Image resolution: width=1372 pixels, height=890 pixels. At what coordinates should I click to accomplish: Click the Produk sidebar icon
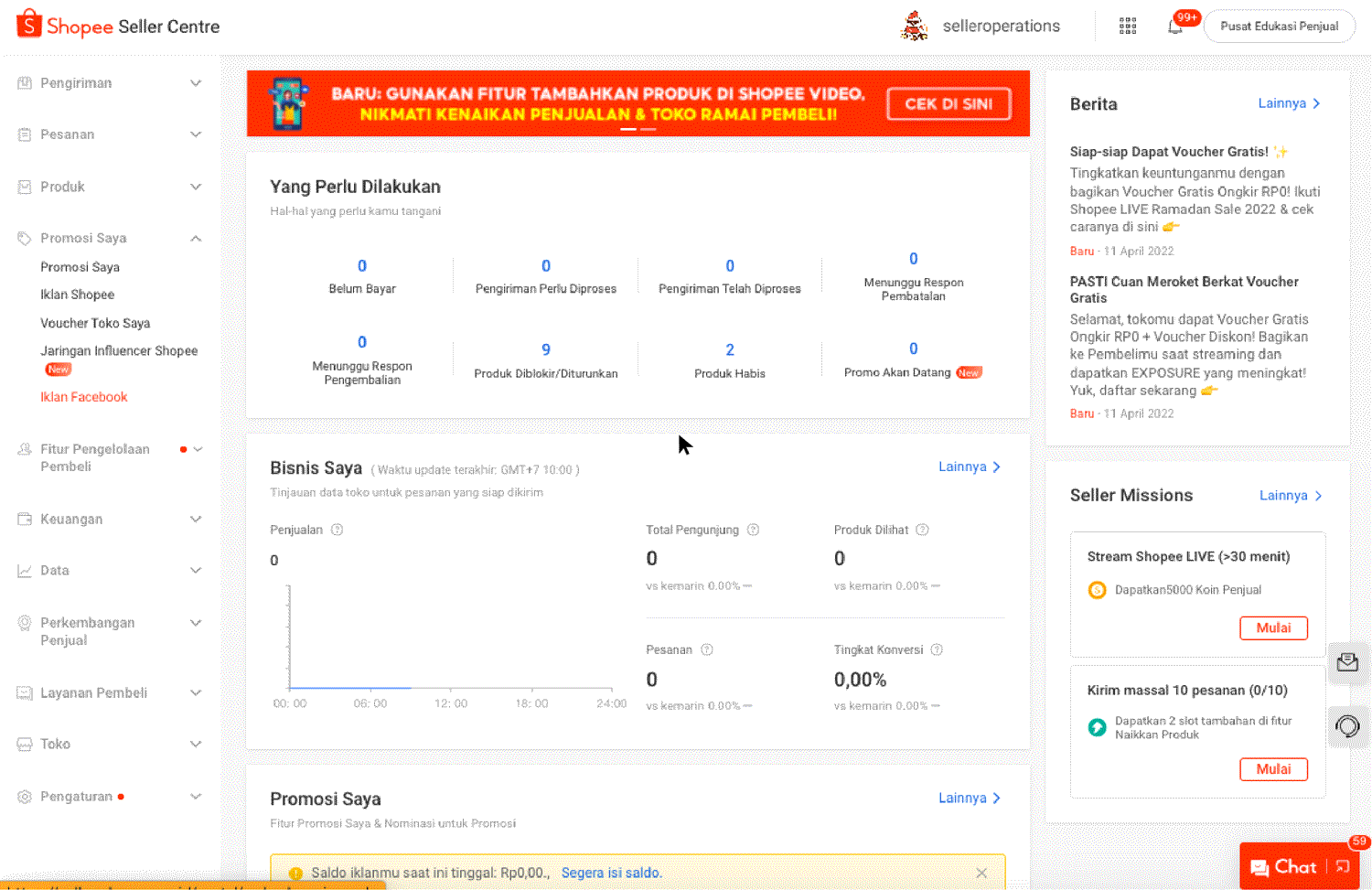click(25, 187)
